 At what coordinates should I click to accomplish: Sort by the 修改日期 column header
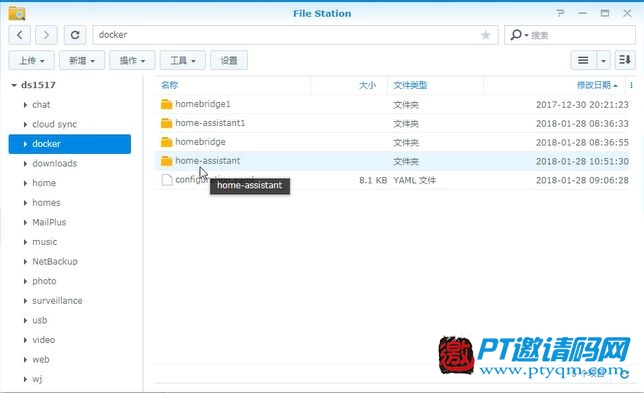click(x=594, y=85)
